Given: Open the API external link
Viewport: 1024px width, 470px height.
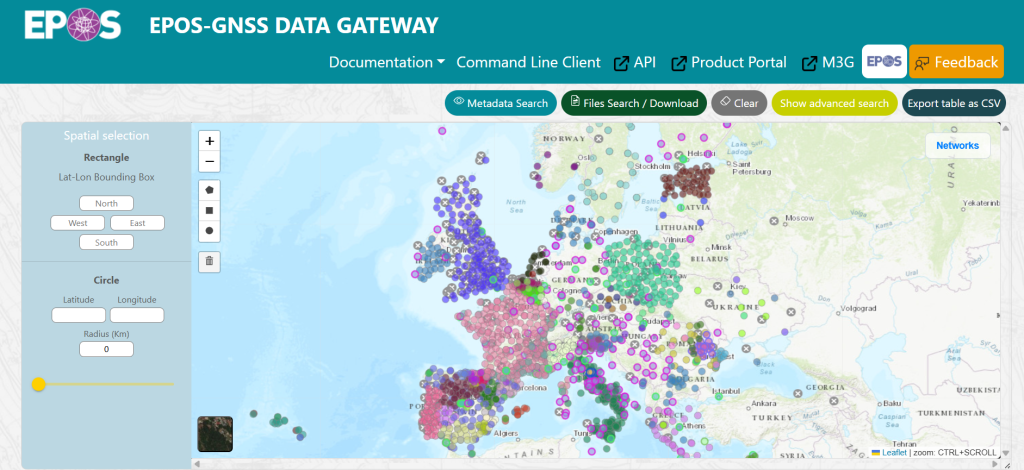Looking at the screenshot, I should [634, 62].
